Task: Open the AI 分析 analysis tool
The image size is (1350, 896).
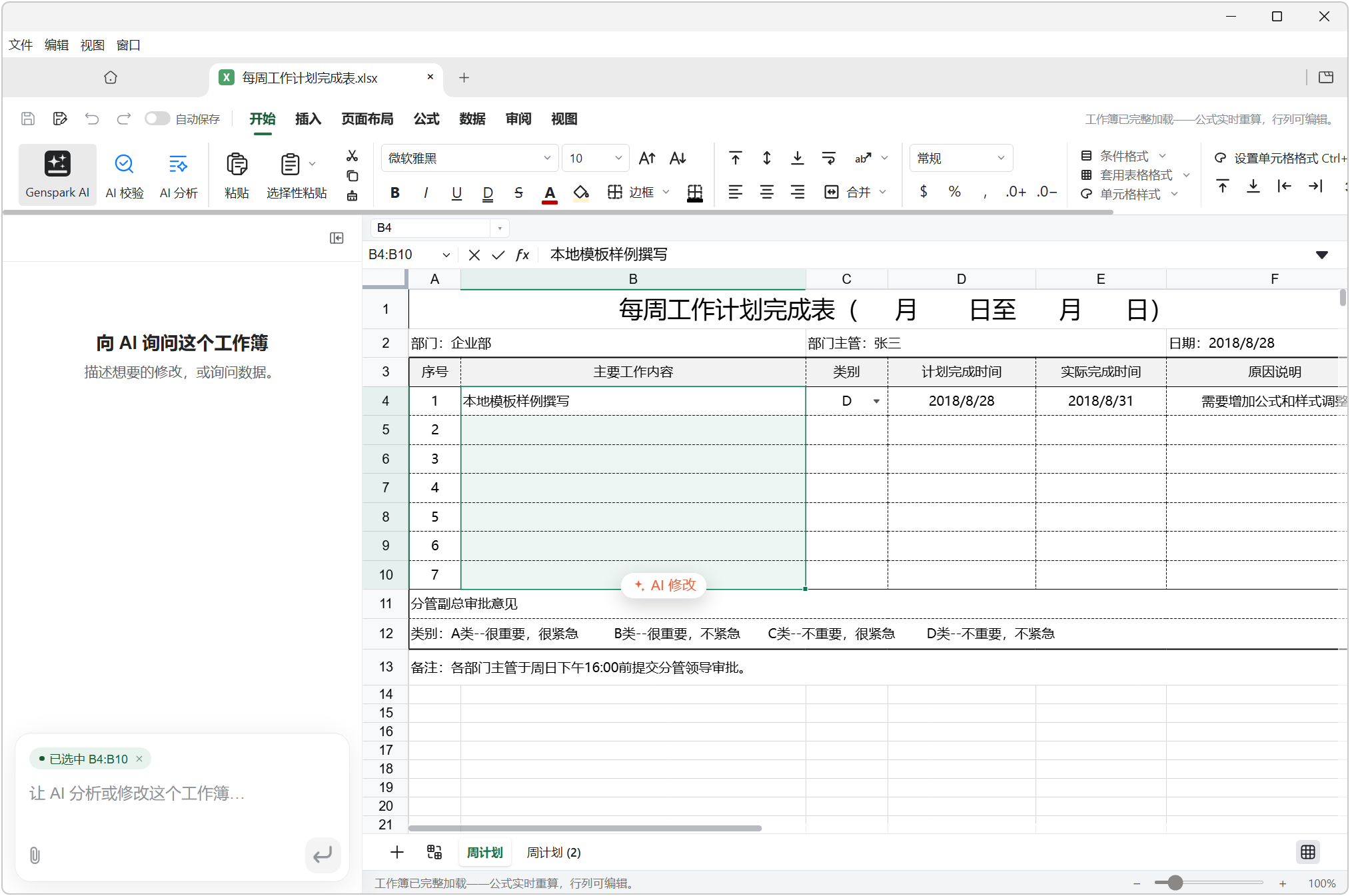Action: click(x=179, y=175)
